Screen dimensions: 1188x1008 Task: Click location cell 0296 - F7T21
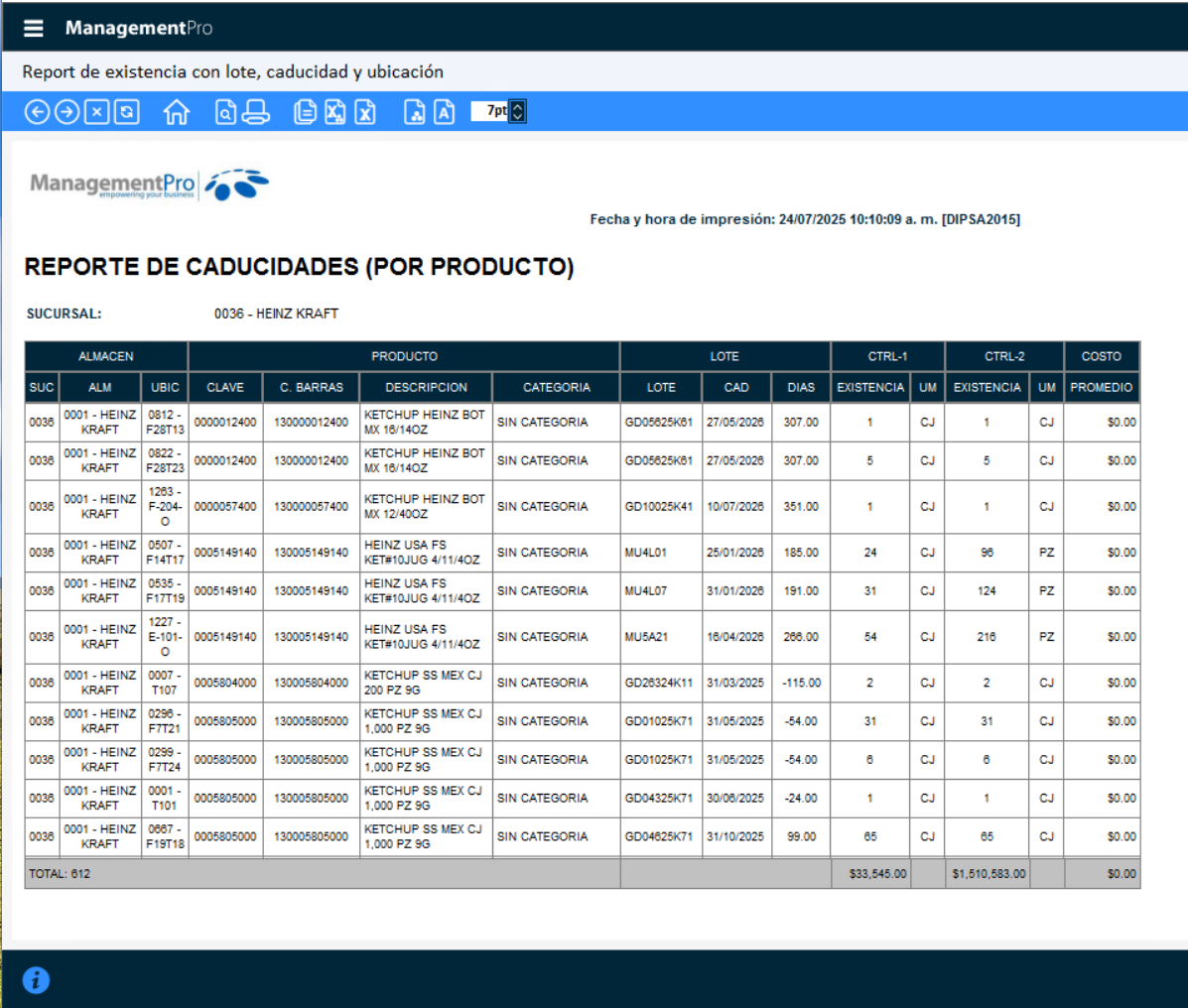coord(165,721)
